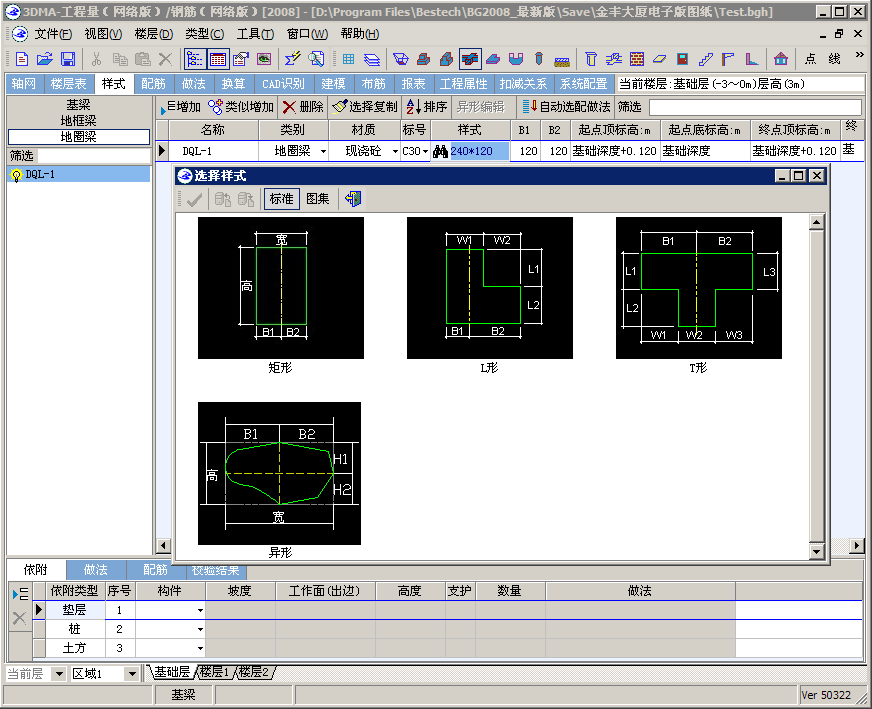
Task: Click the 排序 sort button
Action: pyautogui.click(x=427, y=107)
